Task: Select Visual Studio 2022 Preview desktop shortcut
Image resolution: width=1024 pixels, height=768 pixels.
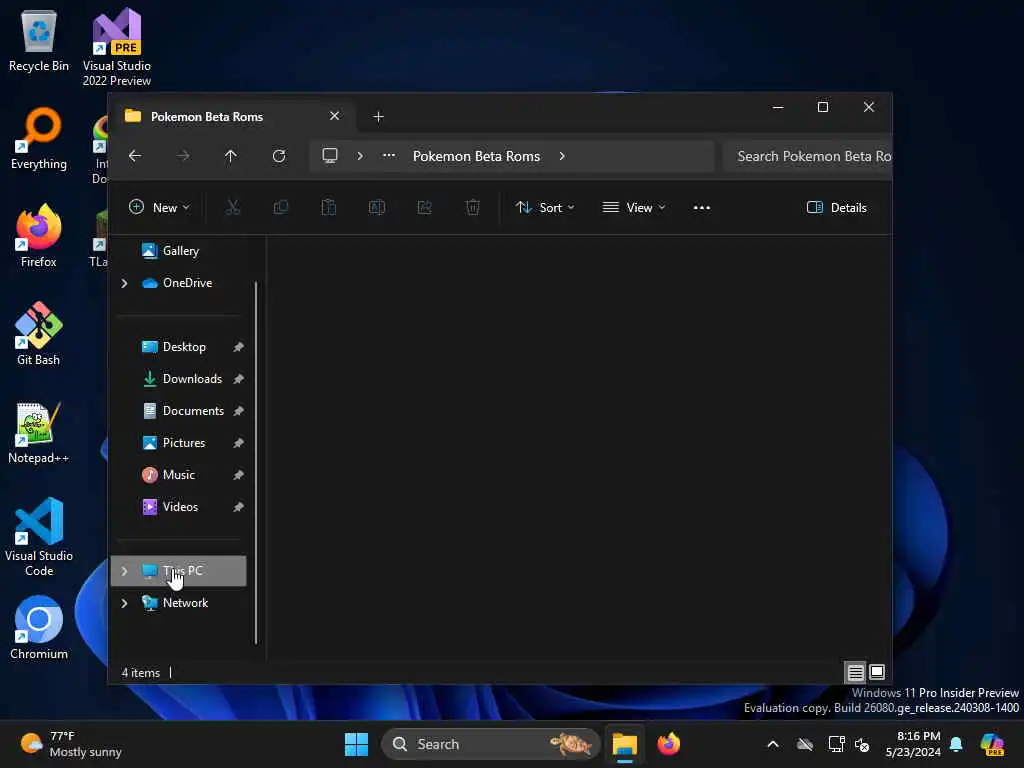Action: (116, 47)
